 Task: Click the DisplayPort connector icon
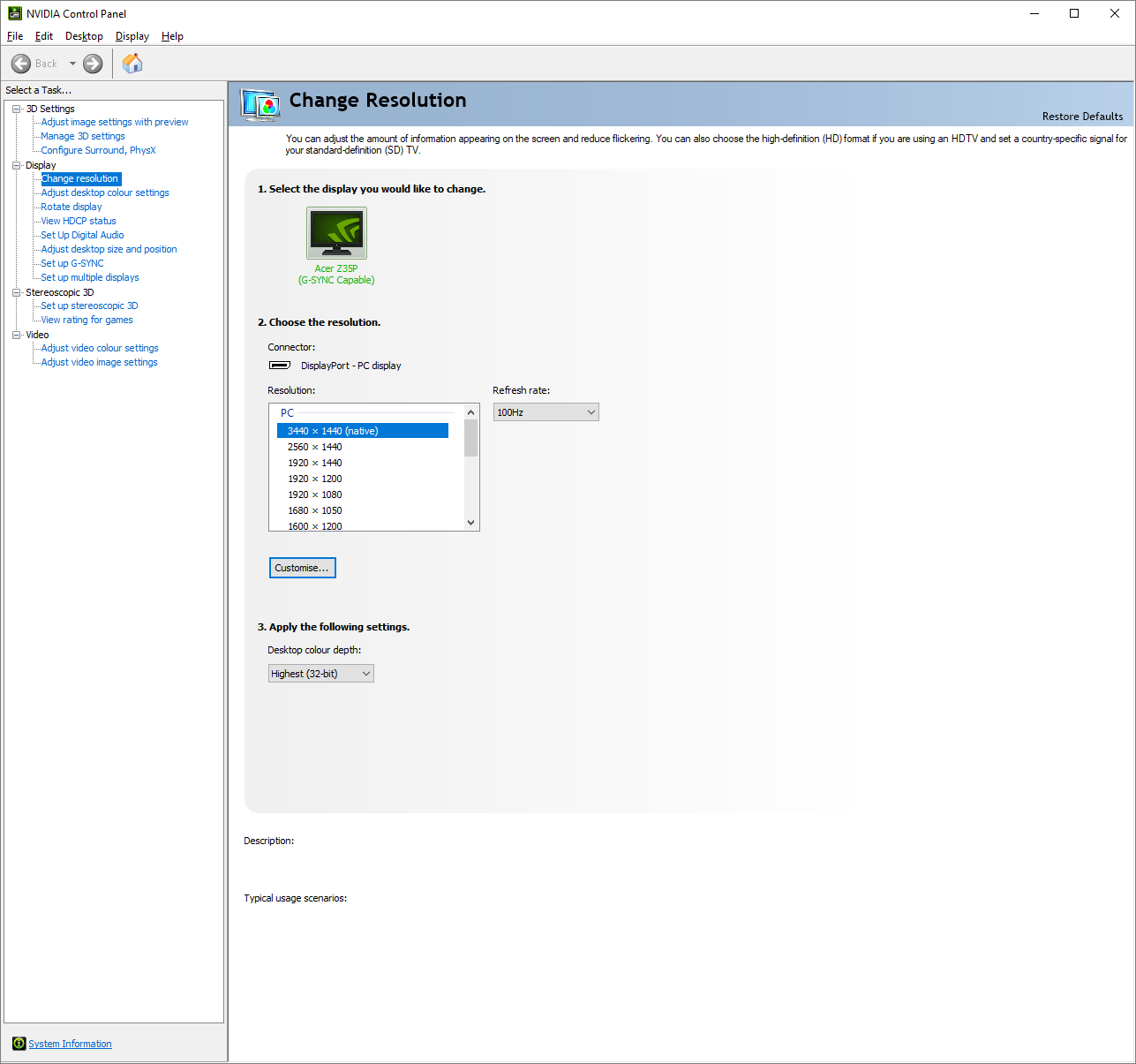point(280,366)
